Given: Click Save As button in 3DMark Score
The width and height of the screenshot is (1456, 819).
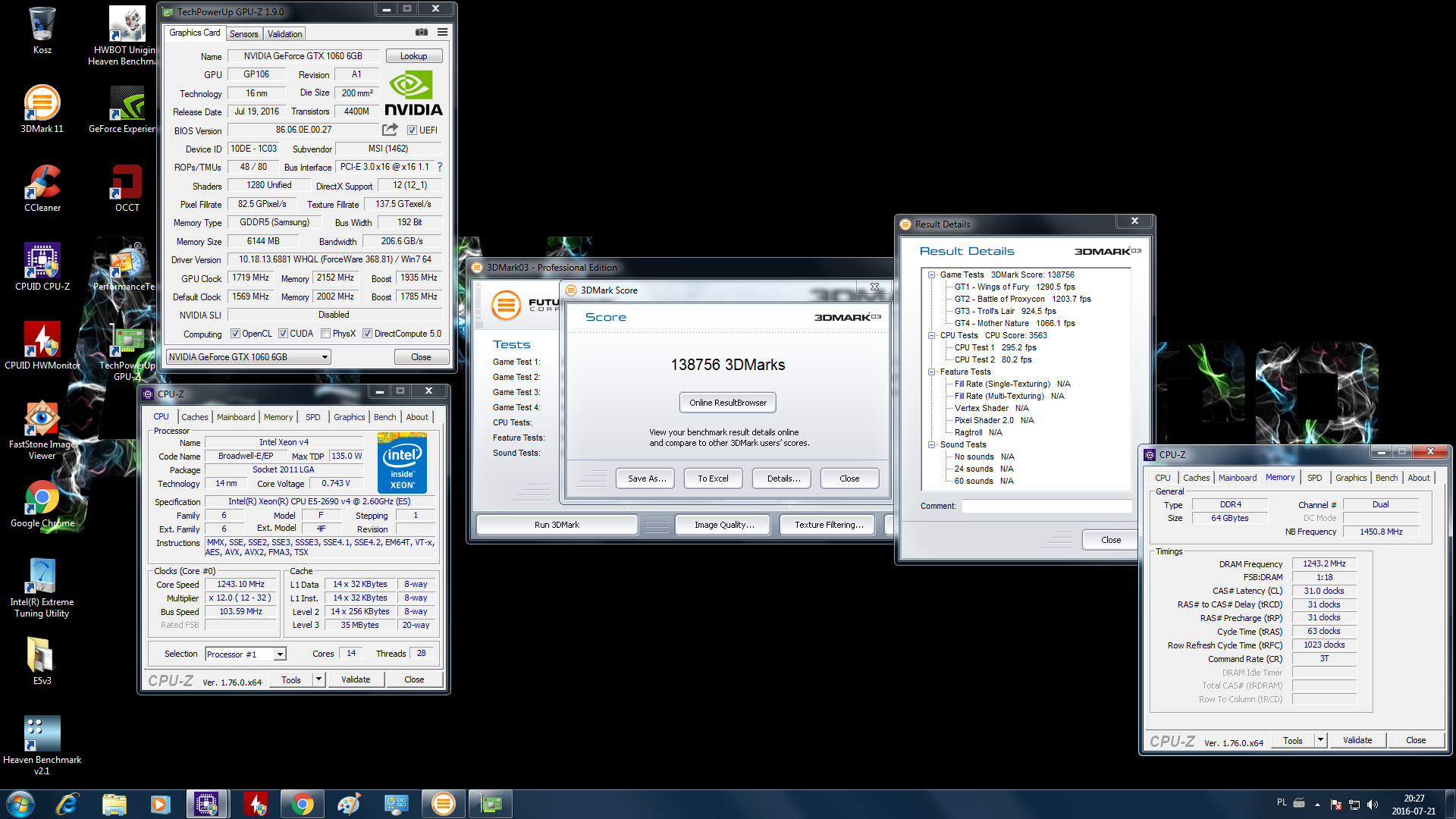Looking at the screenshot, I should [x=646, y=479].
